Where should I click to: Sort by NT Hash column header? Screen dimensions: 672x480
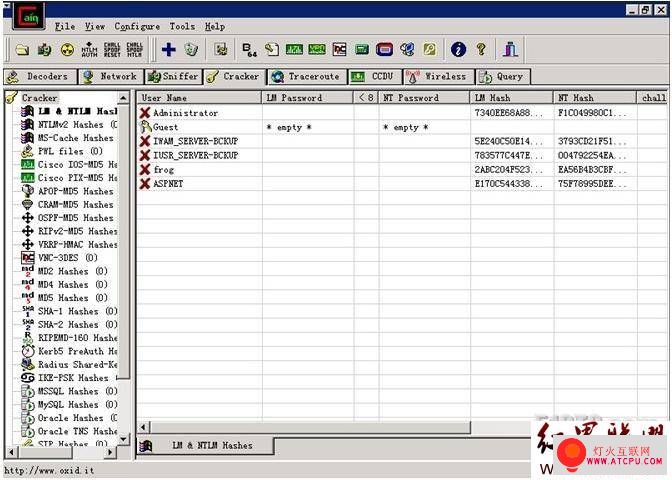click(595, 98)
